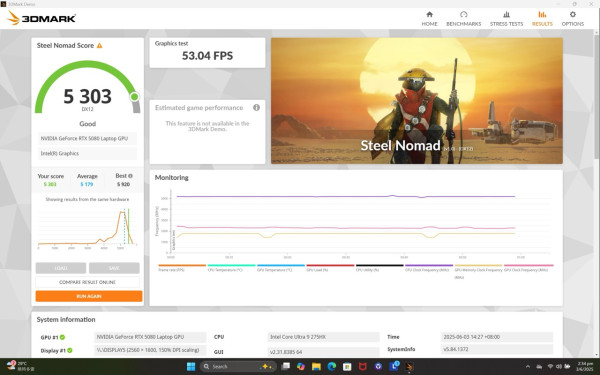Click score distribution chart
Viewport: 600px width, 375px height.
pyautogui.click(x=87, y=228)
